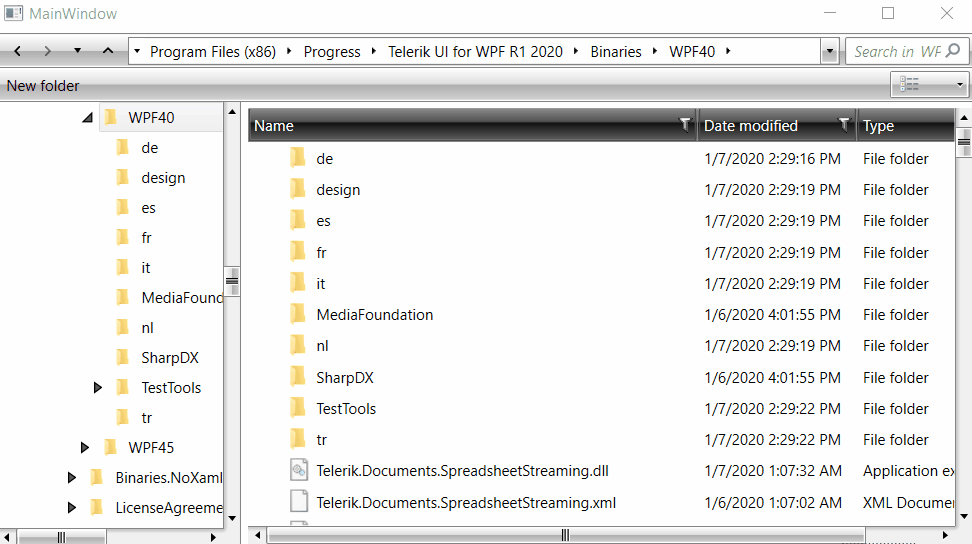Expand the arrow after Progress in breadcrumb

(374, 51)
